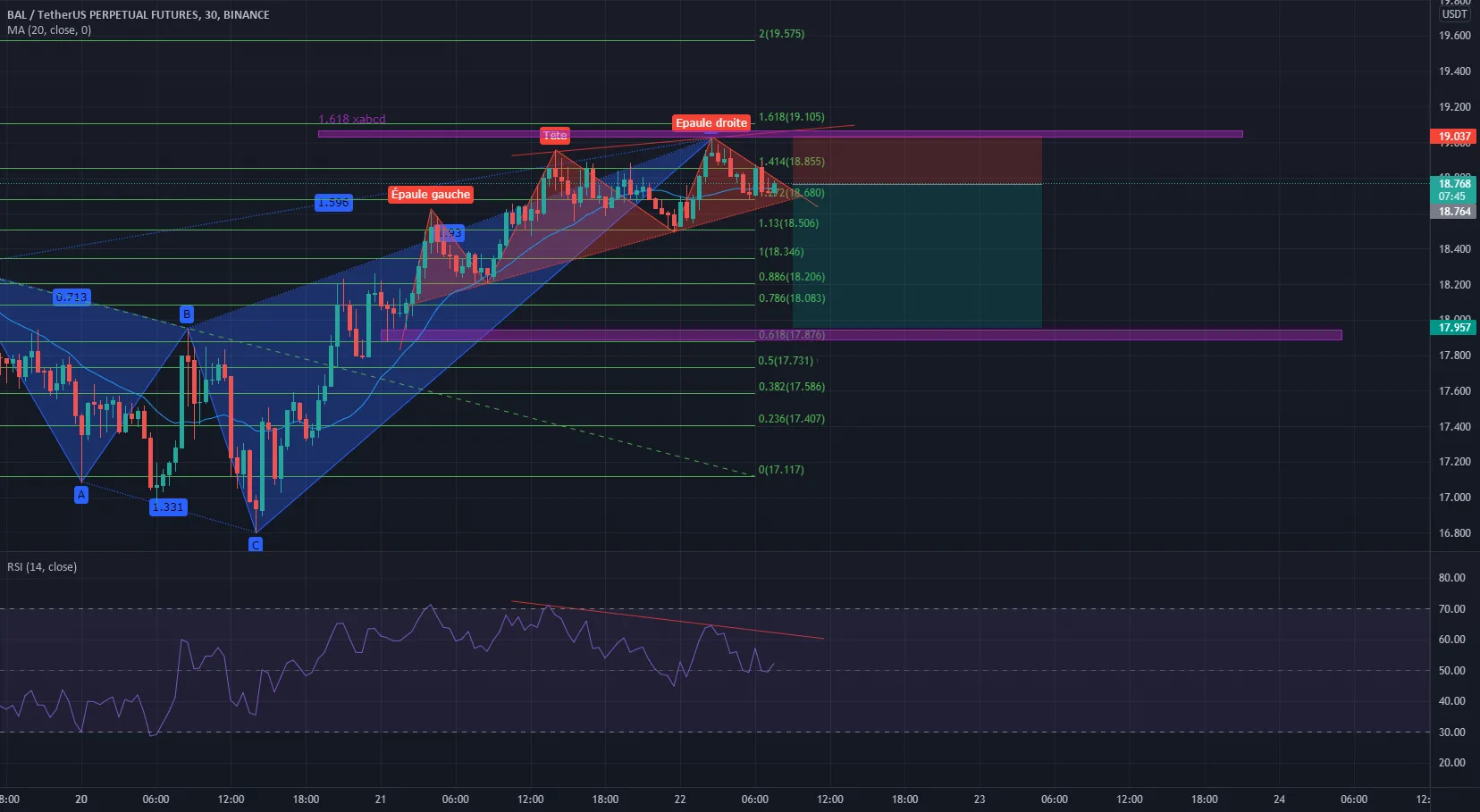Click the 17.000 price axis label

[1454, 498]
